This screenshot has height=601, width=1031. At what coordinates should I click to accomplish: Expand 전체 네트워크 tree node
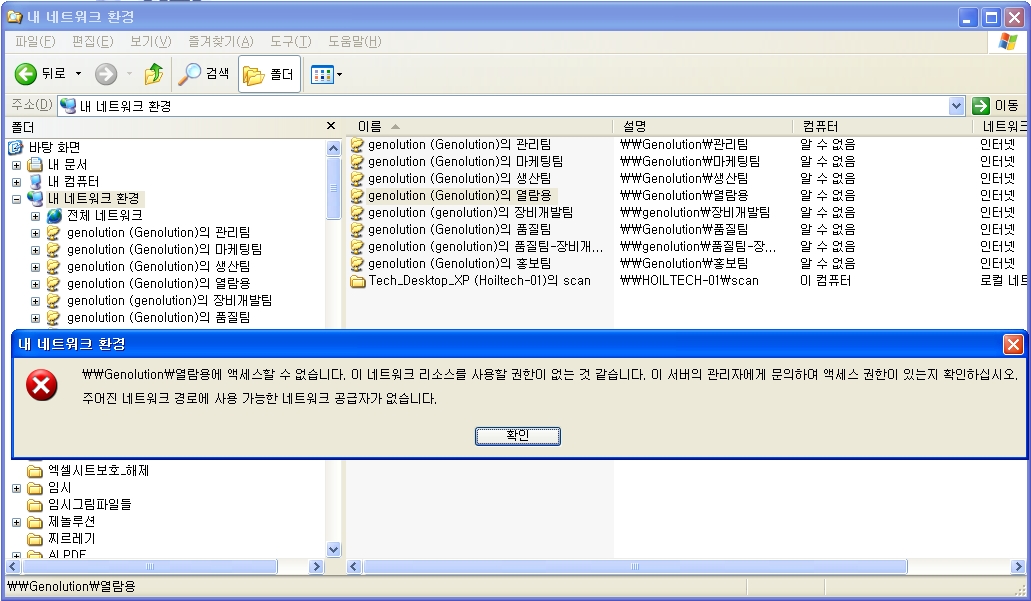pyautogui.click(x=36, y=216)
